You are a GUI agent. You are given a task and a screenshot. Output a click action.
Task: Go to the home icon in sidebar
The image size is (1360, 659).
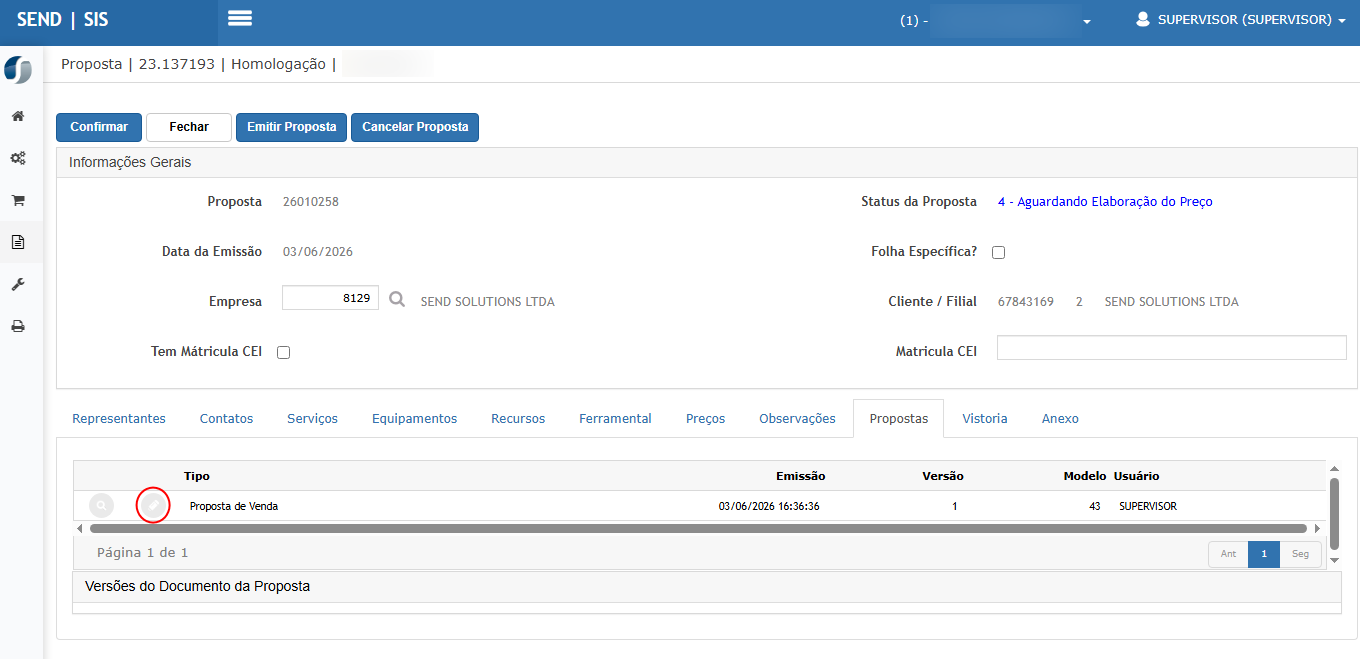18,116
